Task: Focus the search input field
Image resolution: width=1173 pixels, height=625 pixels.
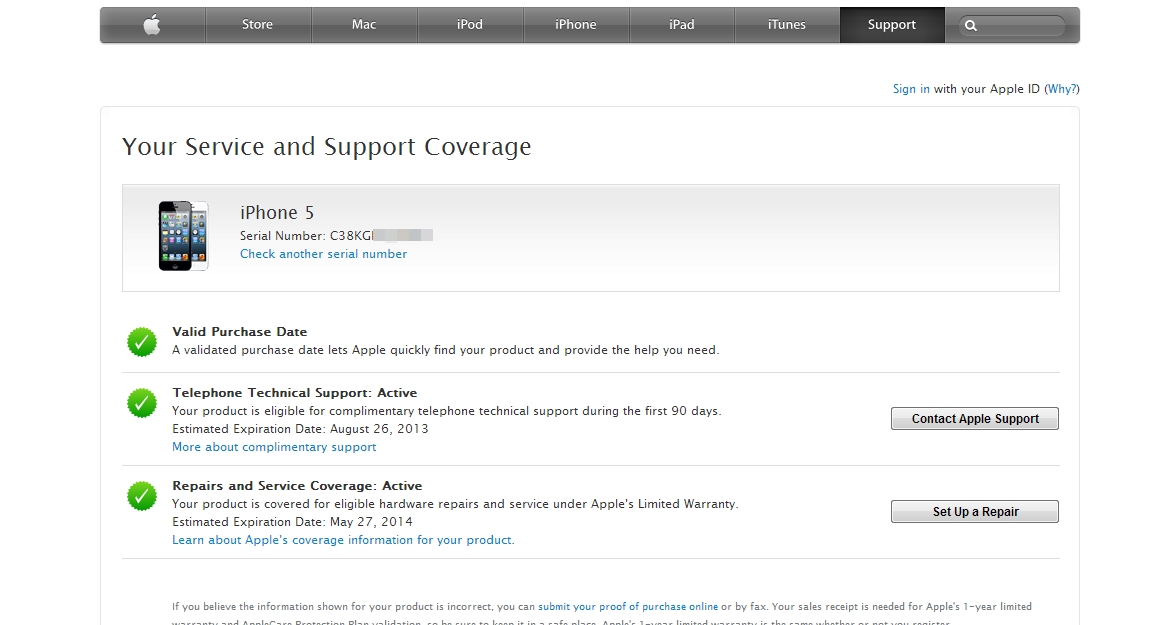Action: [1011, 25]
